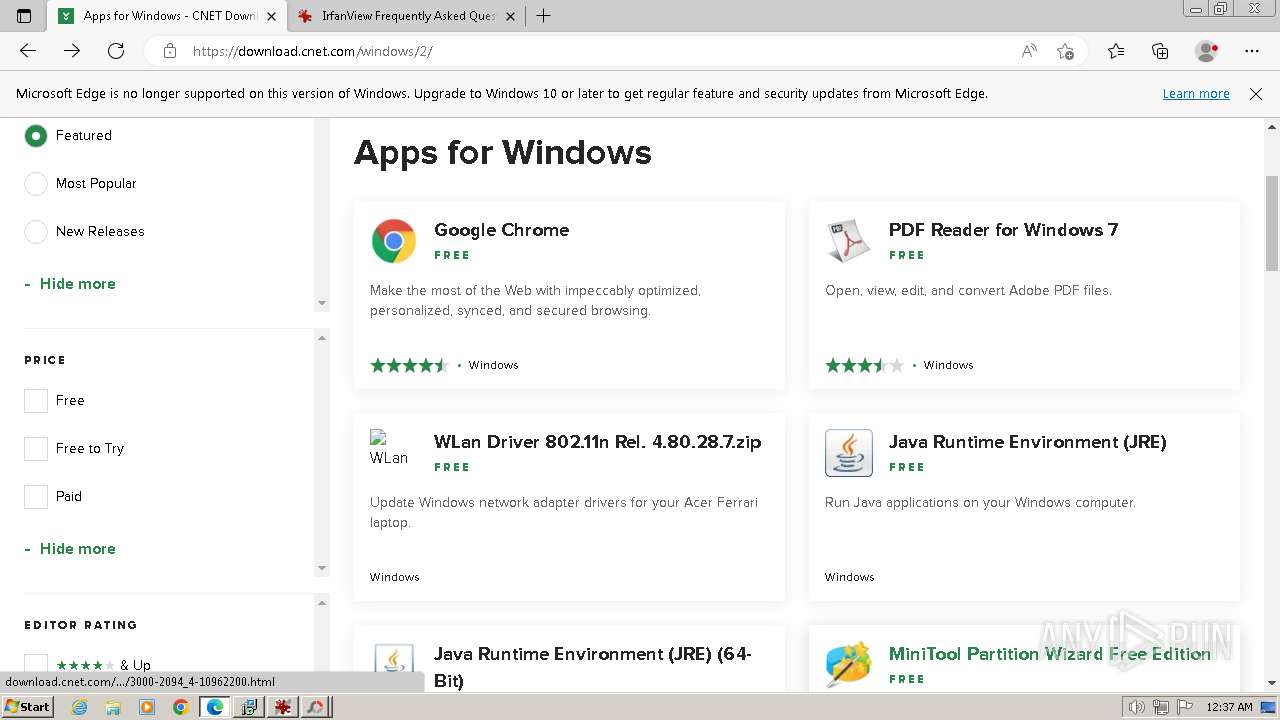
Task: Switch to IrfanView FAQ tab
Action: pos(407,16)
